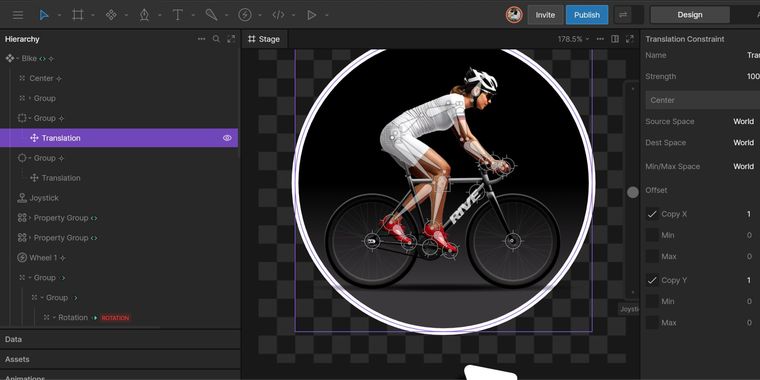Click the Name input field

coord(753,55)
